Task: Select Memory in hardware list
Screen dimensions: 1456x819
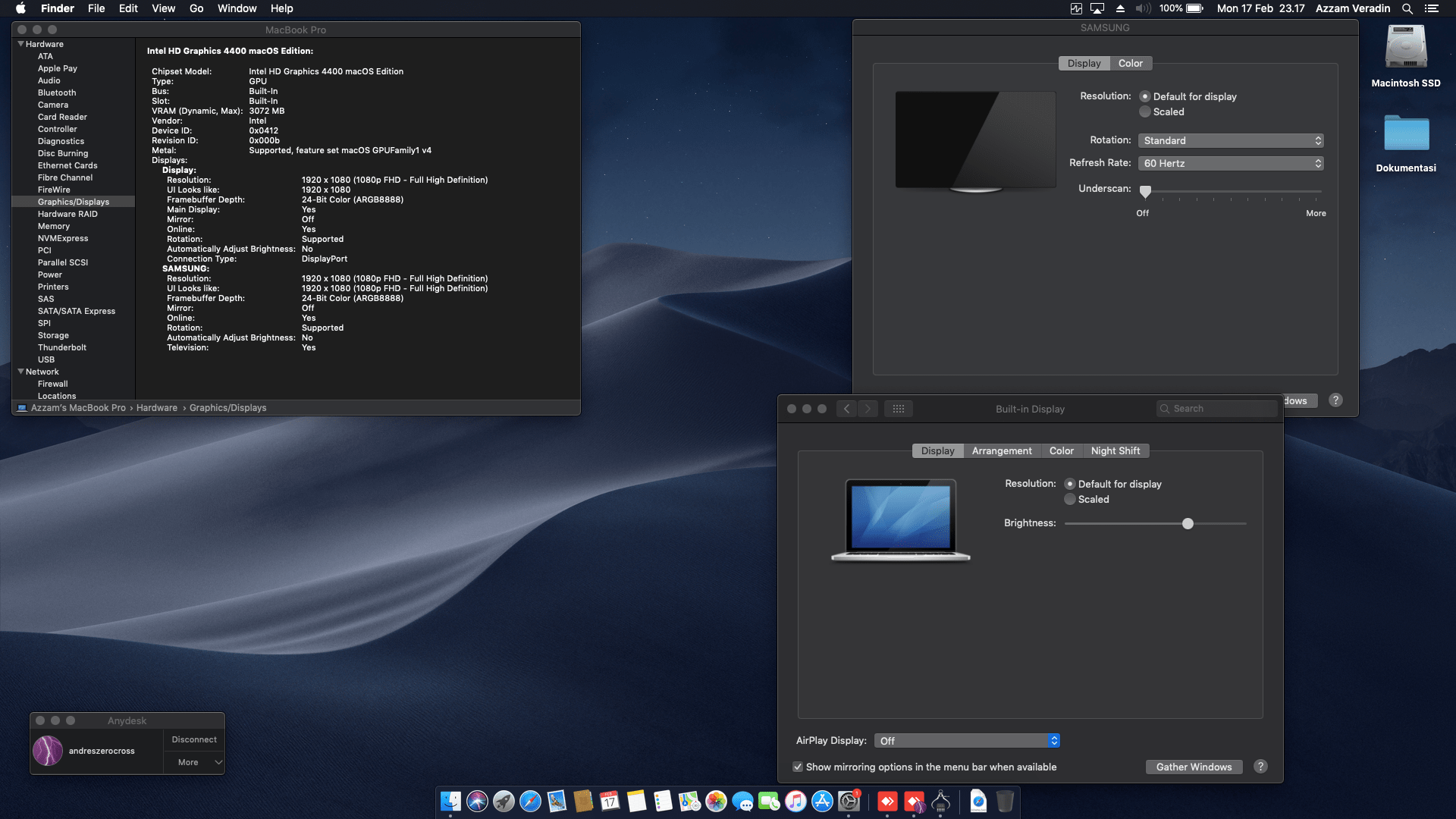Action: 54,226
